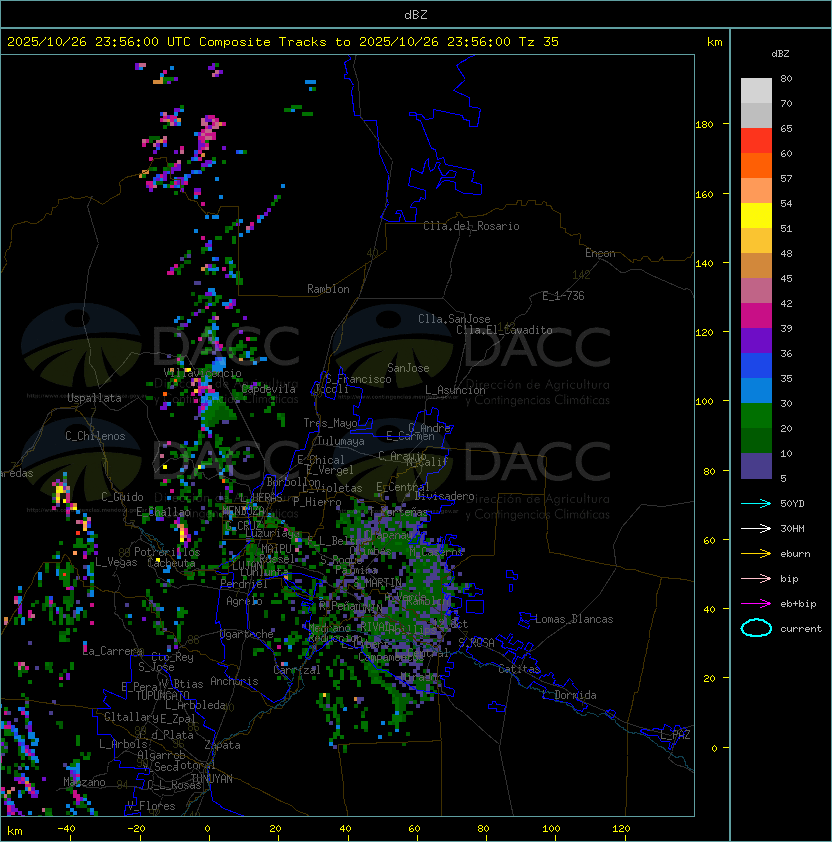This screenshot has height=842, width=832.
Task: Click the cyan 50YD arrow icon in legend
Action: coord(756,504)
